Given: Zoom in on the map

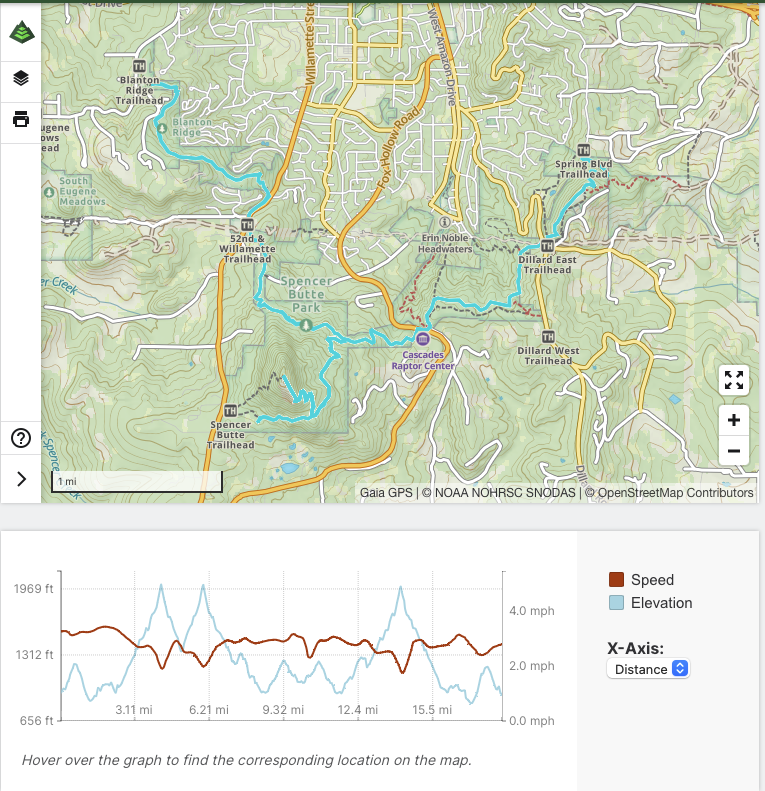Looking at the screenshot, I should coord(734,421).
